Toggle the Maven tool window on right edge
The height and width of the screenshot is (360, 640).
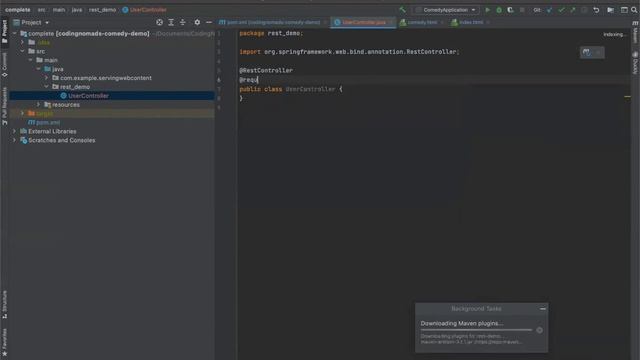(x=636, y=32)
